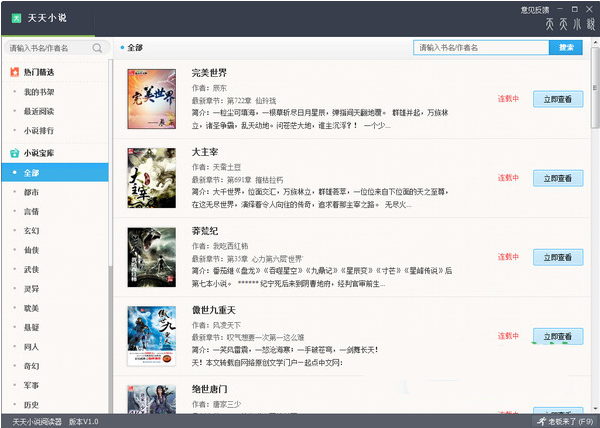Click 立即查看 for 莽荒纪
The width and height of the screenshot is (600, 428).
[x=558, y=257]
